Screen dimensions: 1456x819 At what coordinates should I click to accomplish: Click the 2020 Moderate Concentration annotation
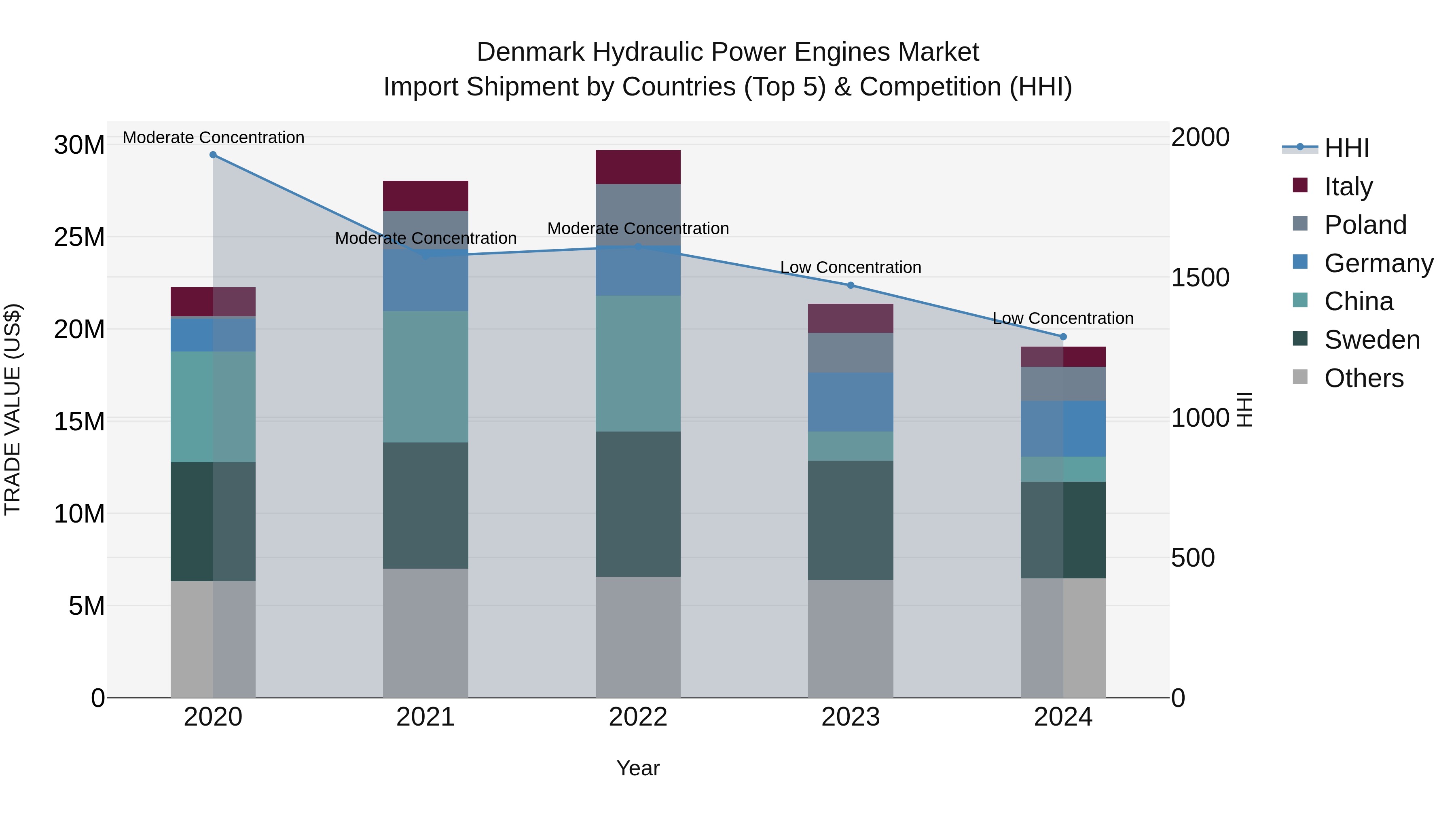[x=214, y=138]
